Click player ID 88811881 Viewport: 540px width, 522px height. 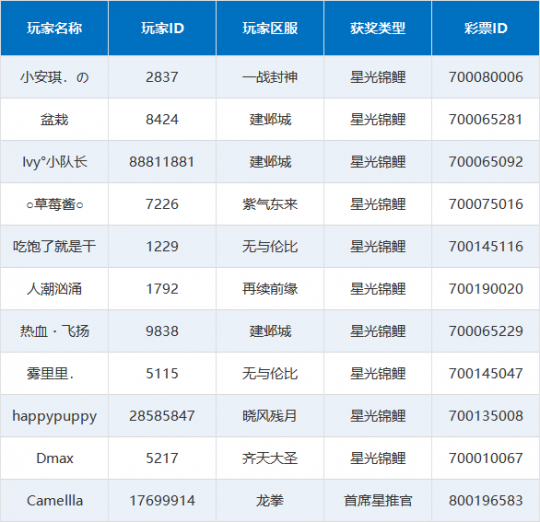tap(162, 162)
